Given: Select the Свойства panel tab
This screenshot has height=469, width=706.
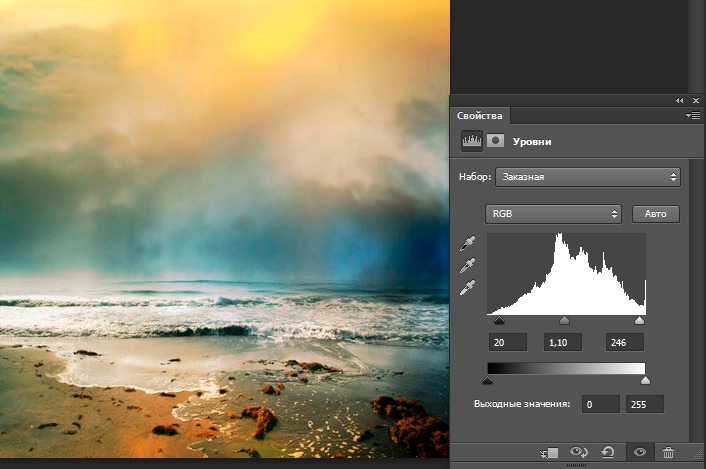Looking at the screenshot, I should pos(479,116).
